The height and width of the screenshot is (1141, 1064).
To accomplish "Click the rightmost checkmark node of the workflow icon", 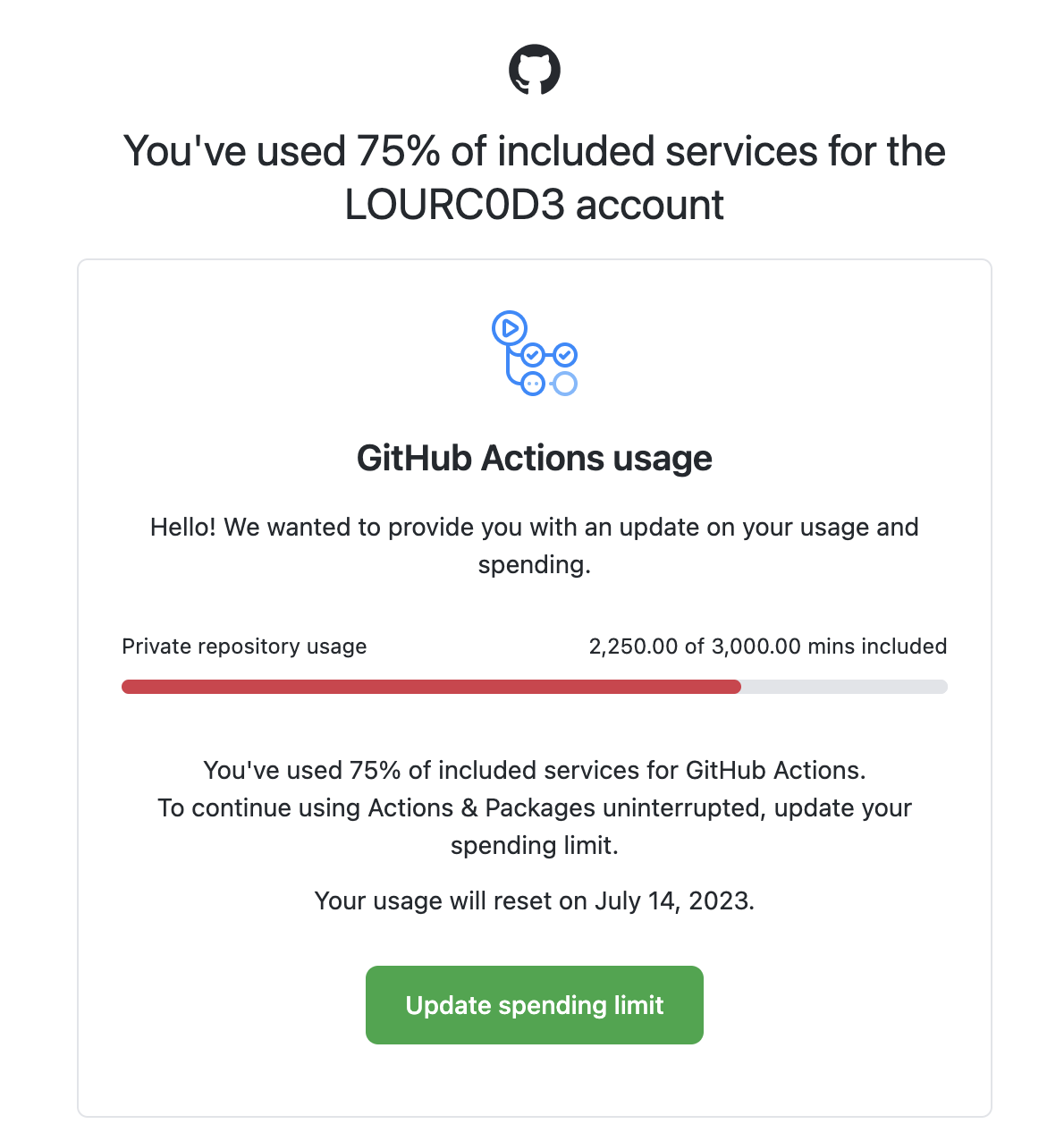I will (x=565, y=355).
